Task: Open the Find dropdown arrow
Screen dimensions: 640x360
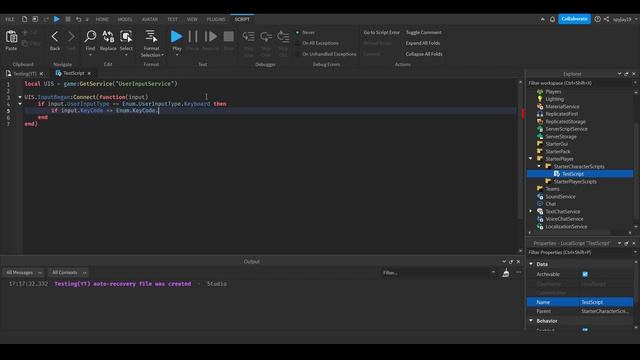Action: [90, 55]
